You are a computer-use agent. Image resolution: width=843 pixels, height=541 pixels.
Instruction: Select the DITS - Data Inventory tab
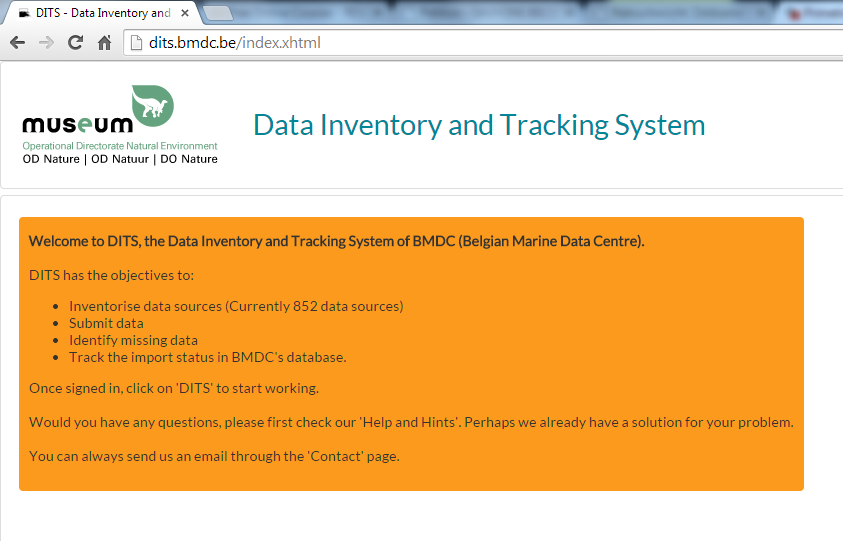coord(100,13)
